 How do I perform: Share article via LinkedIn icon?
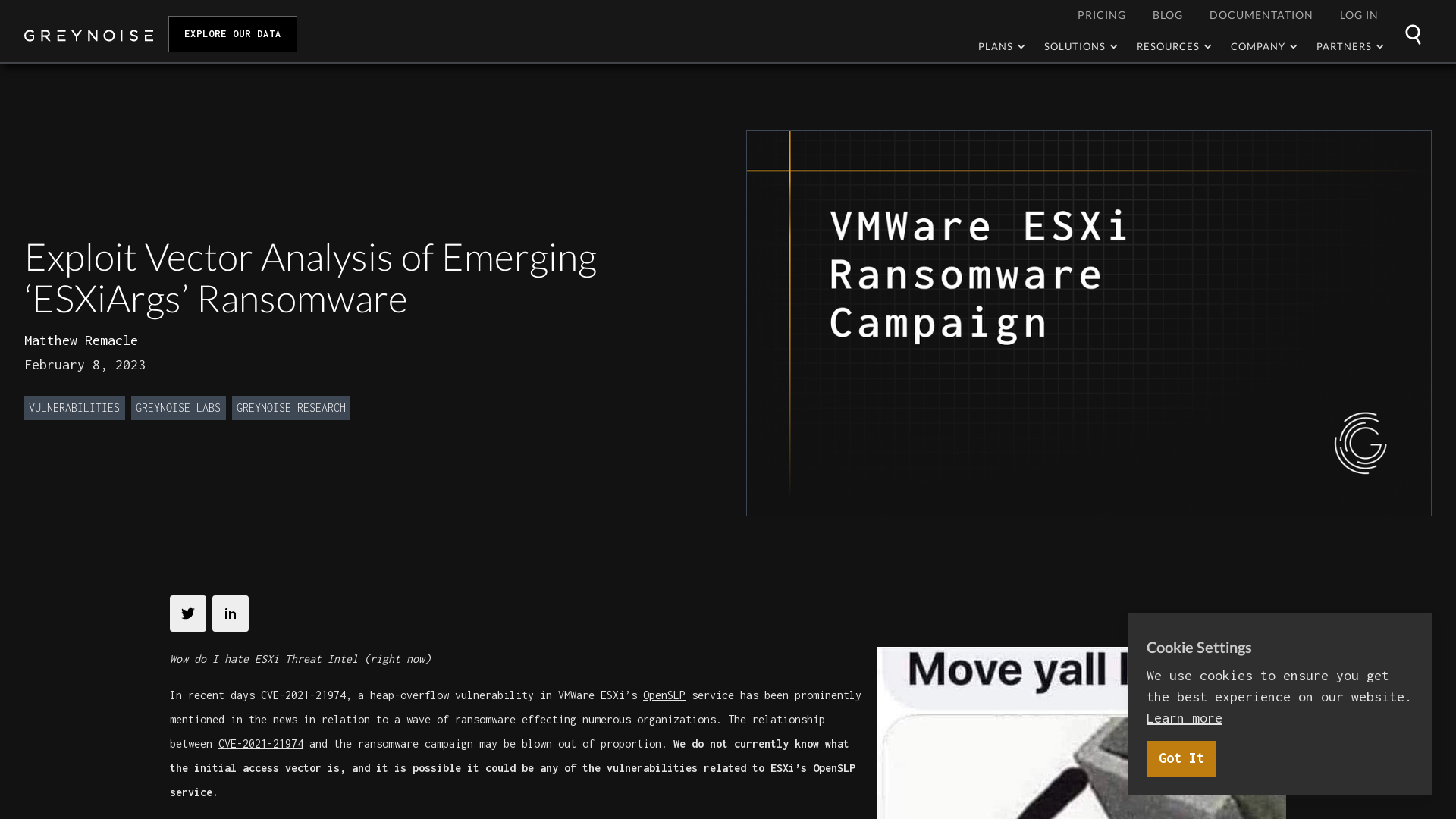click(230, 613)
